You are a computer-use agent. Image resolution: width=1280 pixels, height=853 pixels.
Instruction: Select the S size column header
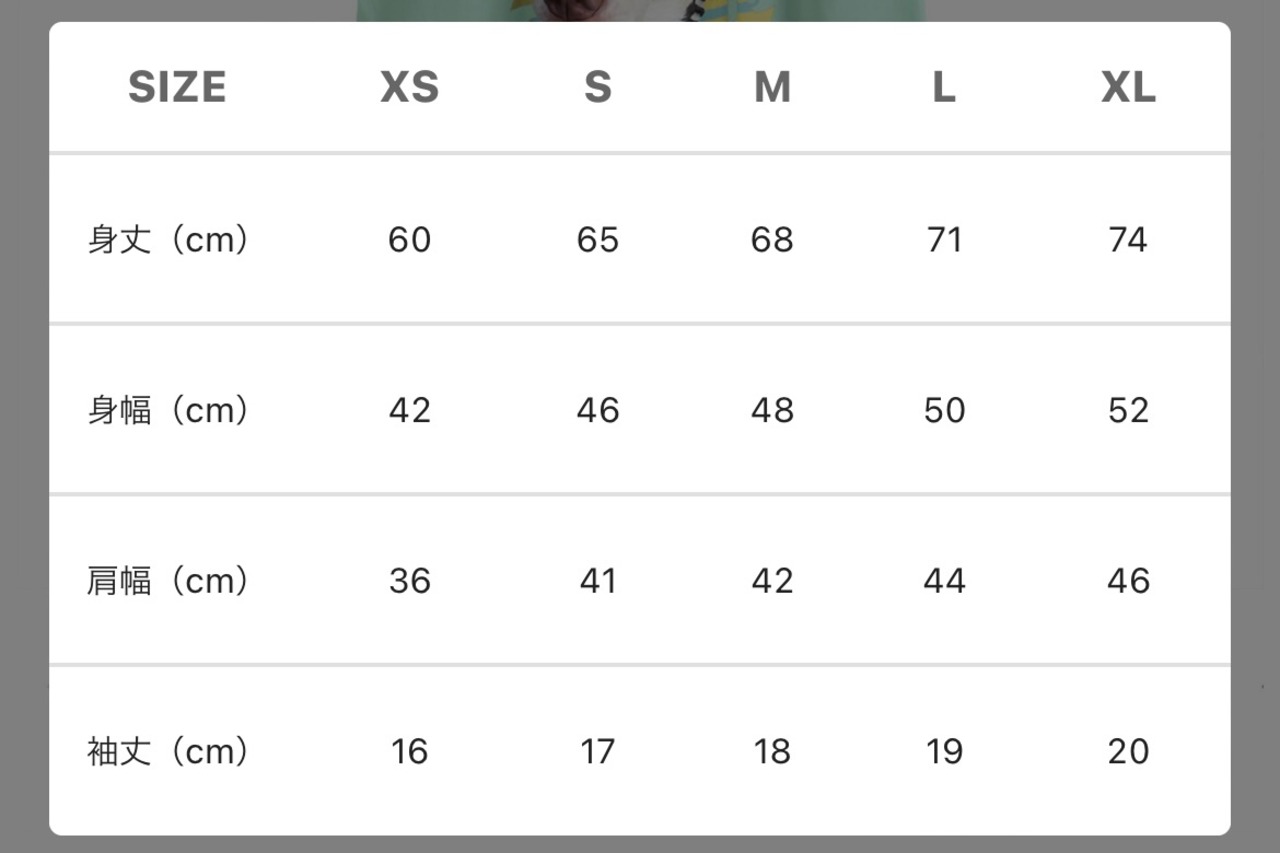coord(598,88)
